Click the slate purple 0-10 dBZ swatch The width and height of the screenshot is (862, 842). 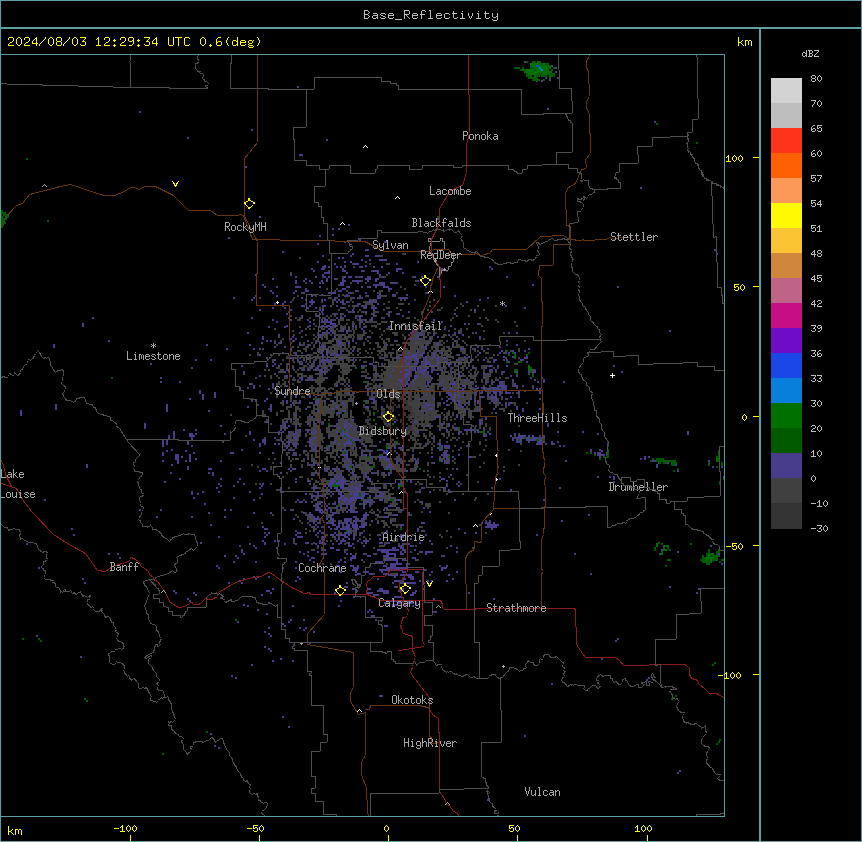[786, 466]
